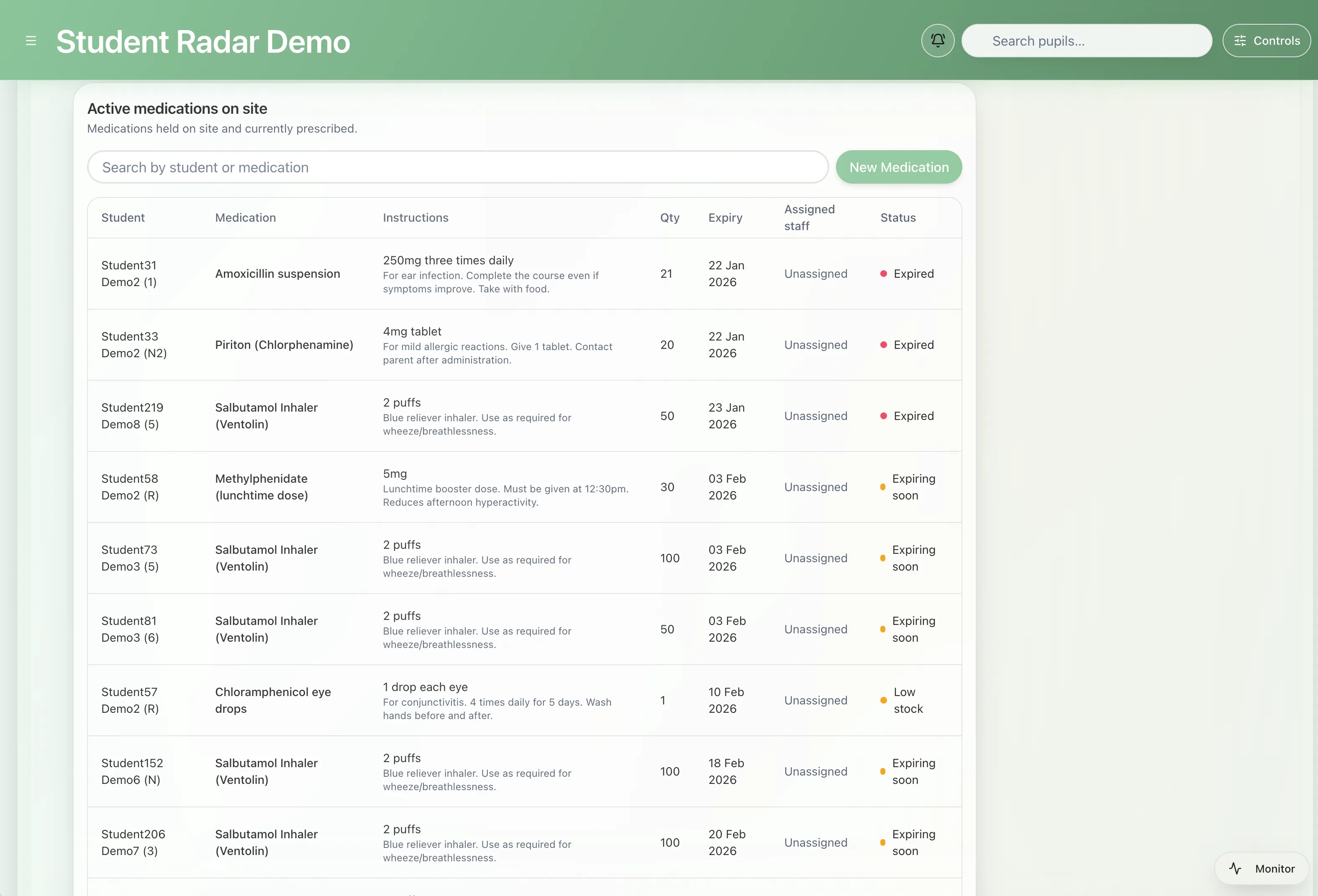Open Student33 Demo2 (N2) row
The image size is (1318, 896).
[134, 345]
